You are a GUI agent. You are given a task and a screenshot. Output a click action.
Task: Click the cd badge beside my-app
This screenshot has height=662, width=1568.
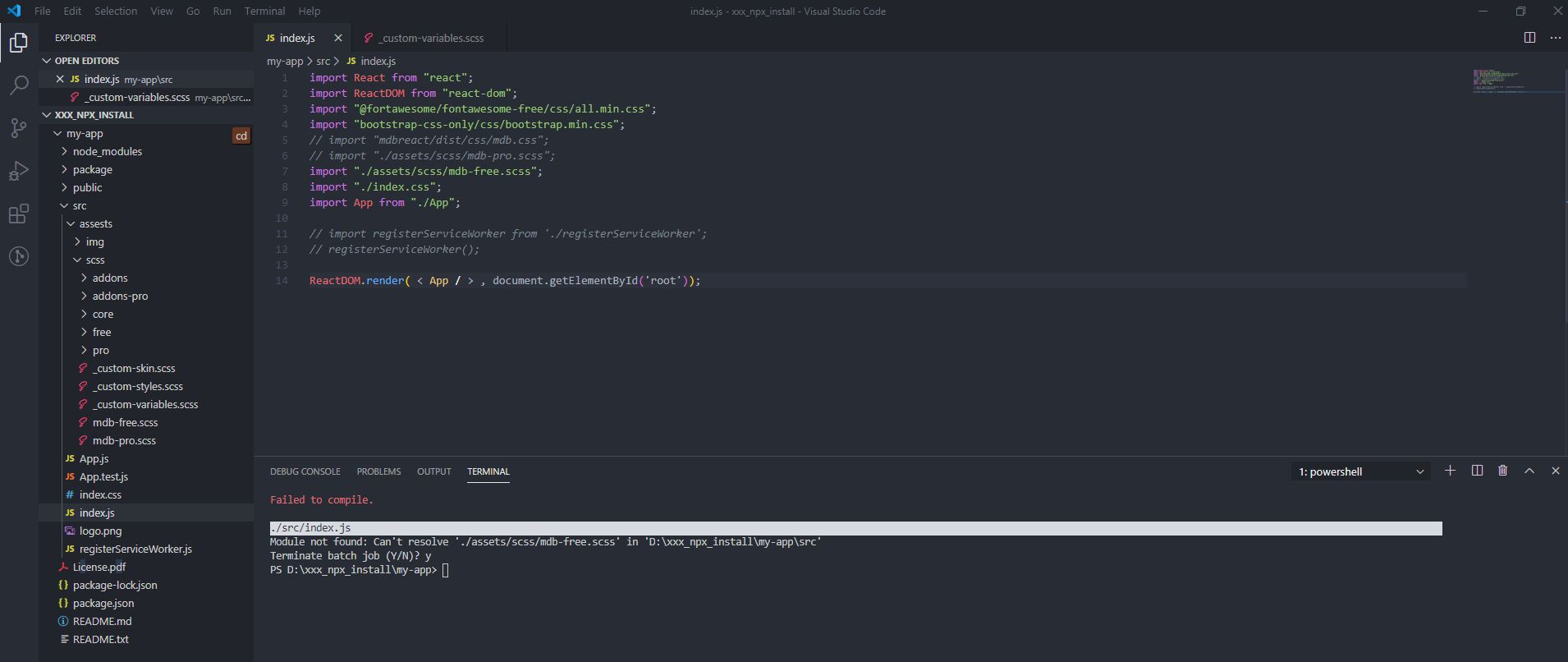[x=241, y=136]
